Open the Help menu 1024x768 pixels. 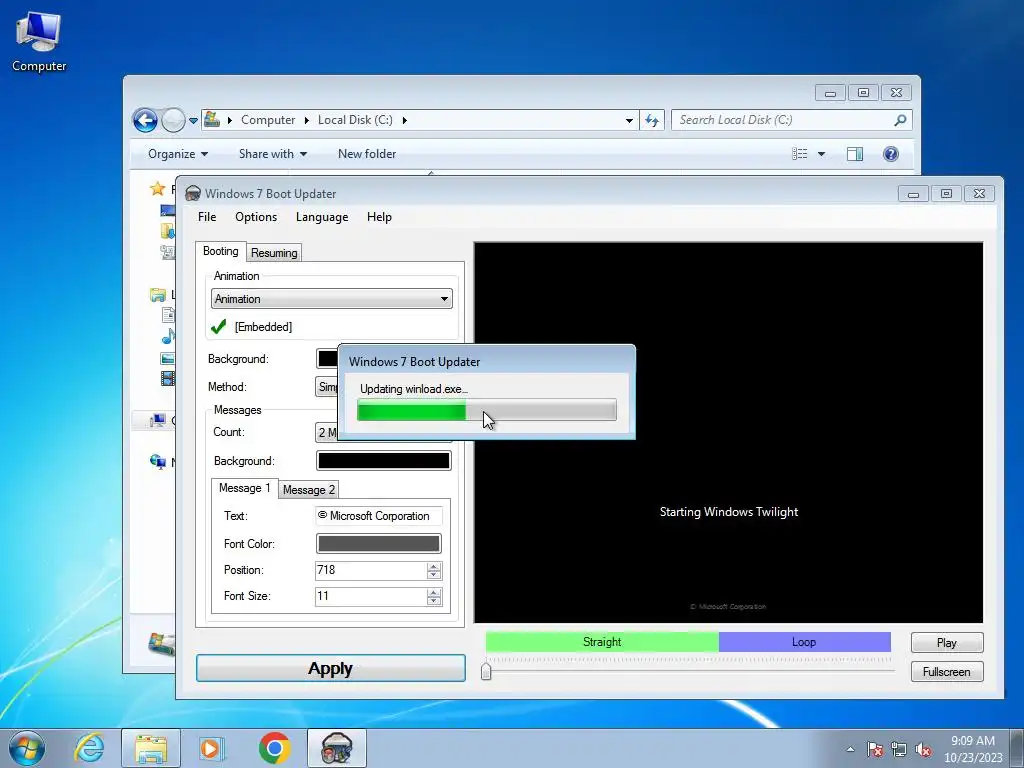tap(379, 217)
